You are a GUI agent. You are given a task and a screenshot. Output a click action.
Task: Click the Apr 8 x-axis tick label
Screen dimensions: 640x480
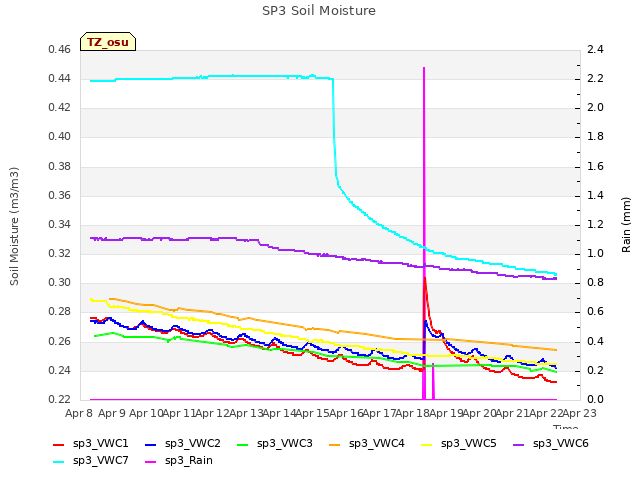[x=79, y=413]
